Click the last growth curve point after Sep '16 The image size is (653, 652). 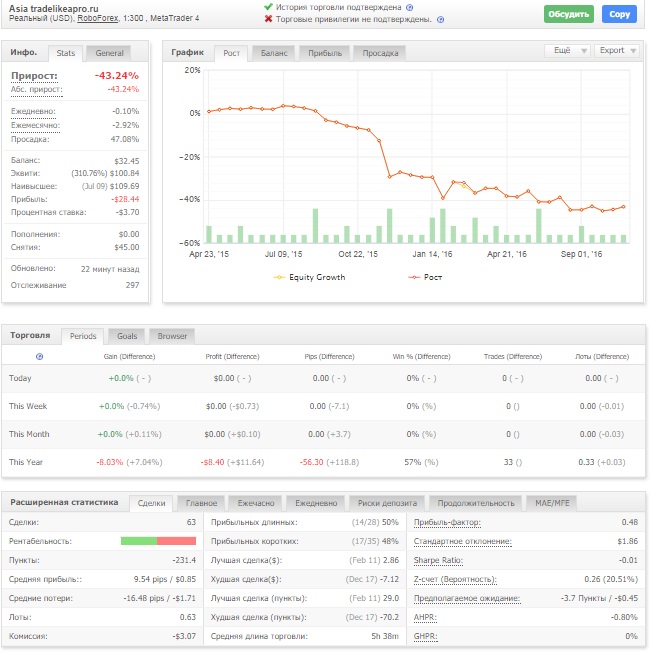624,207
